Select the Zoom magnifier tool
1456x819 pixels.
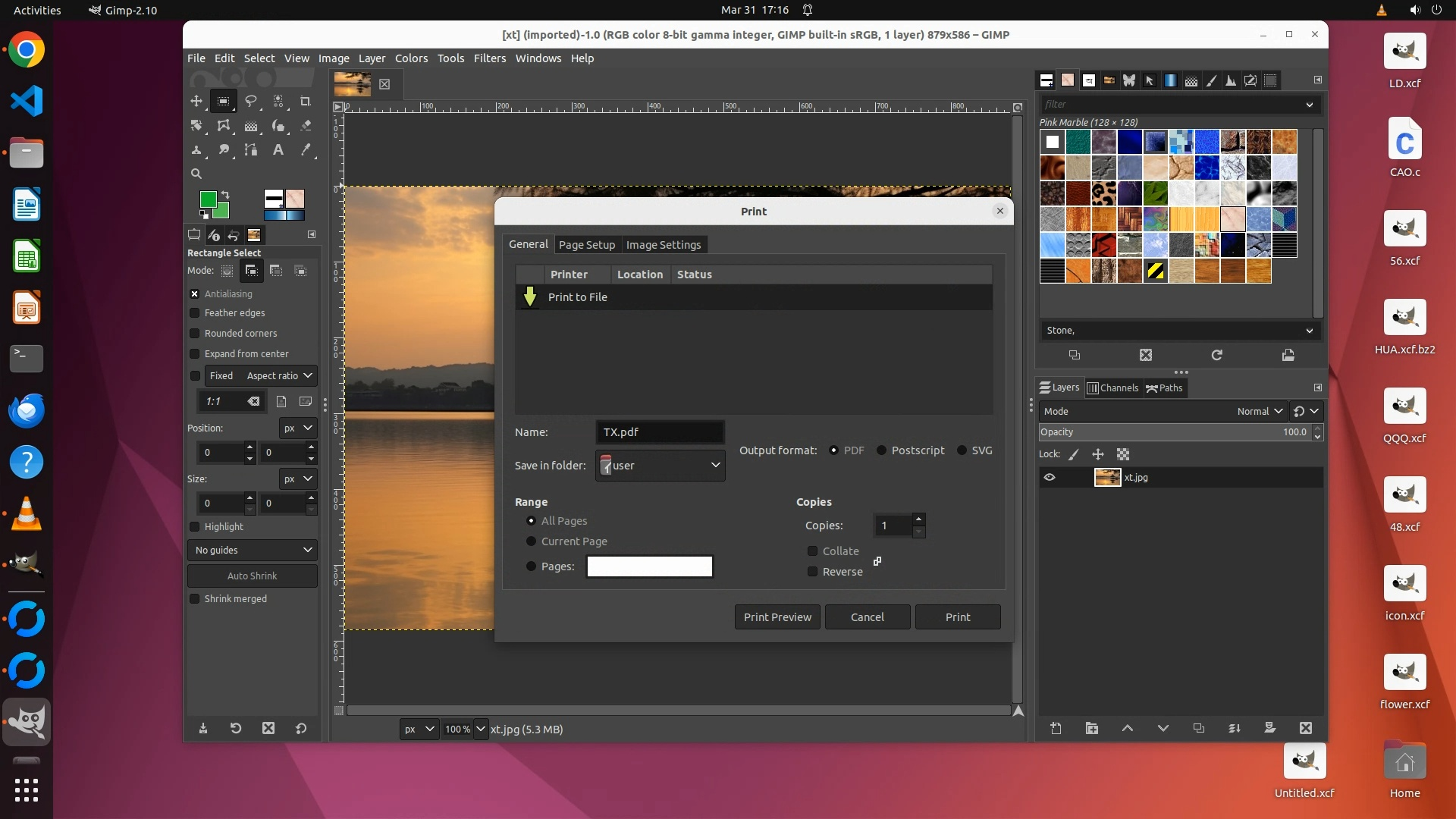tap(196, 174)
